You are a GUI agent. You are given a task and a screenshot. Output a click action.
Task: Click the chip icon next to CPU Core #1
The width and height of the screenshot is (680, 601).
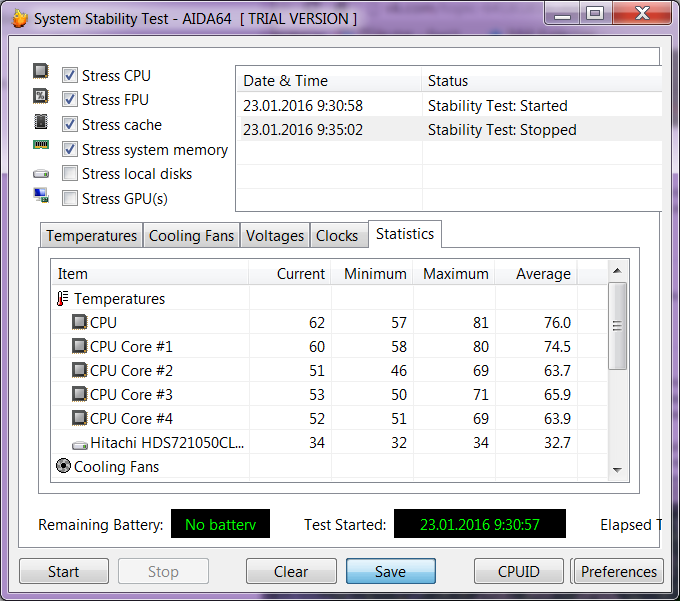pyautogui.click(x=79, y=346)
